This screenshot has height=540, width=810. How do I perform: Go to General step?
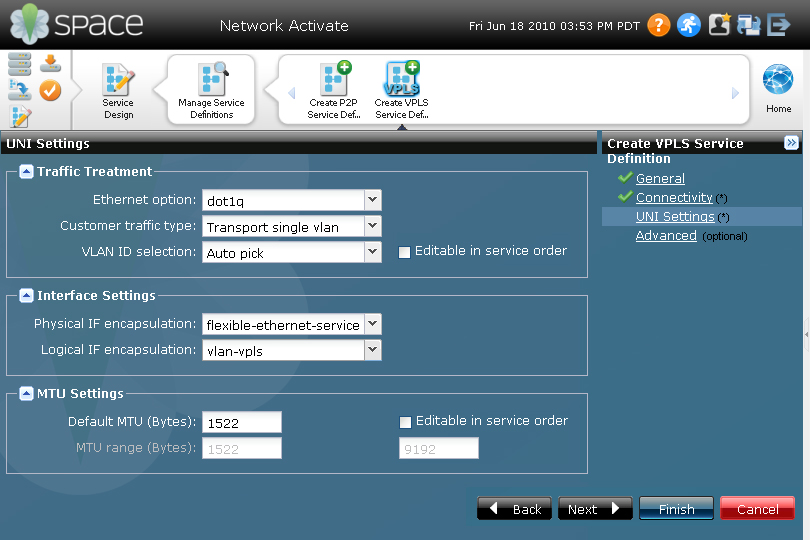tap(660, 178)
